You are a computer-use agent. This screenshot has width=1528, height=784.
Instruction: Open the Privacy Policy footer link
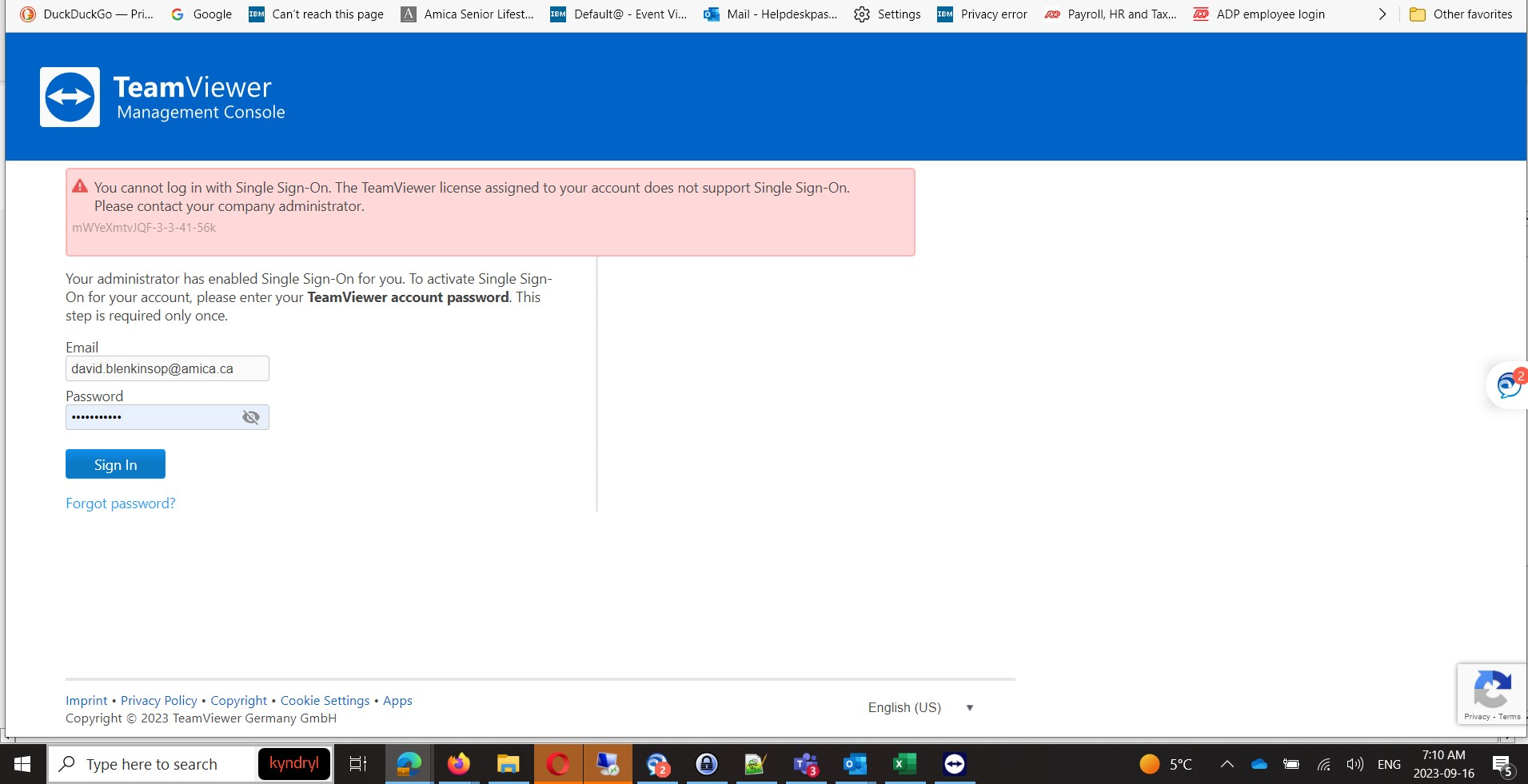pyautogui.click(x=159, y=701)
